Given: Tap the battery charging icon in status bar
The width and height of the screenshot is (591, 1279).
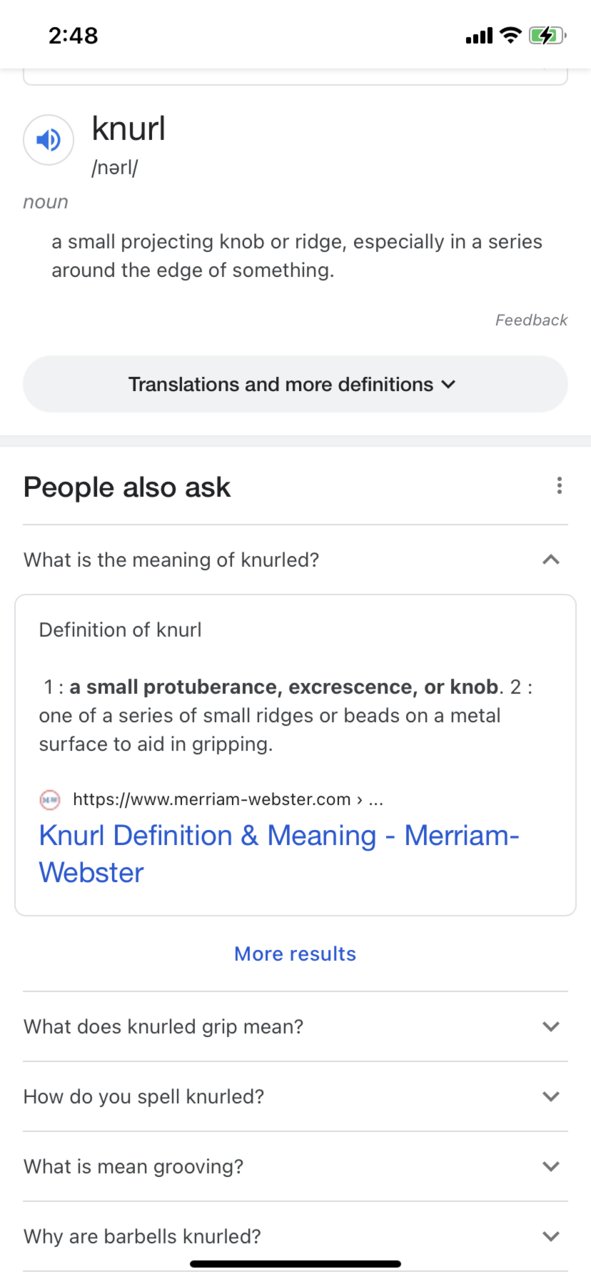Looking at the screenshot, I should [x=548, y=36].
